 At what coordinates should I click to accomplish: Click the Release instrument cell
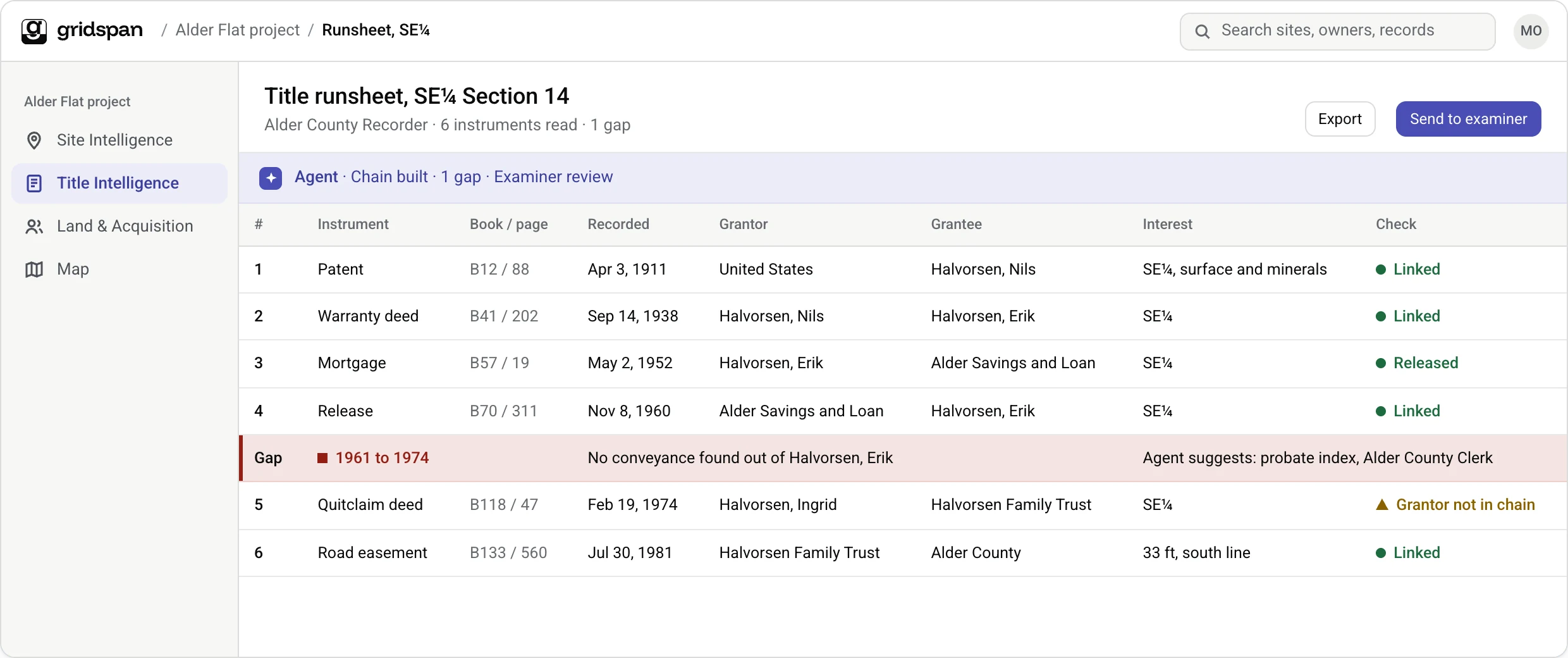[345, 411]
